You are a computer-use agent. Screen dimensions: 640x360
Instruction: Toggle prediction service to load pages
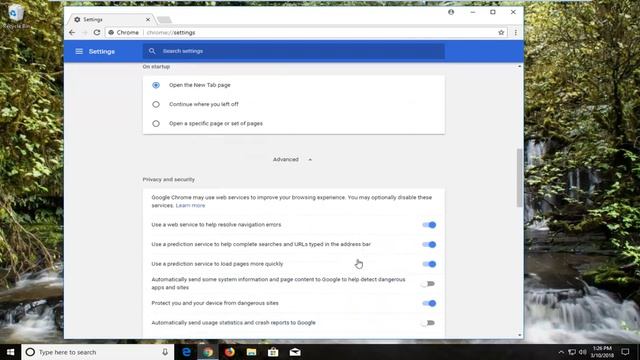[x=429, y=264]
